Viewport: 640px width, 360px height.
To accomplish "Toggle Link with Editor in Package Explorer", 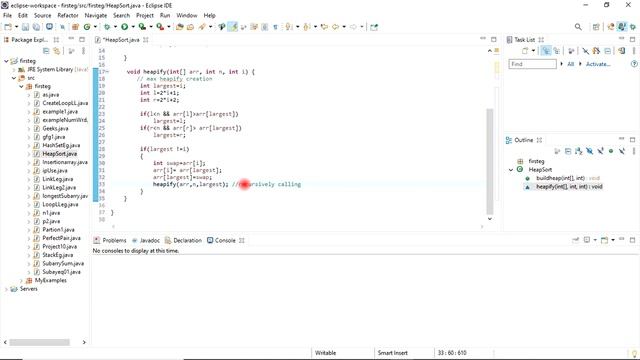I will [57, 51].
